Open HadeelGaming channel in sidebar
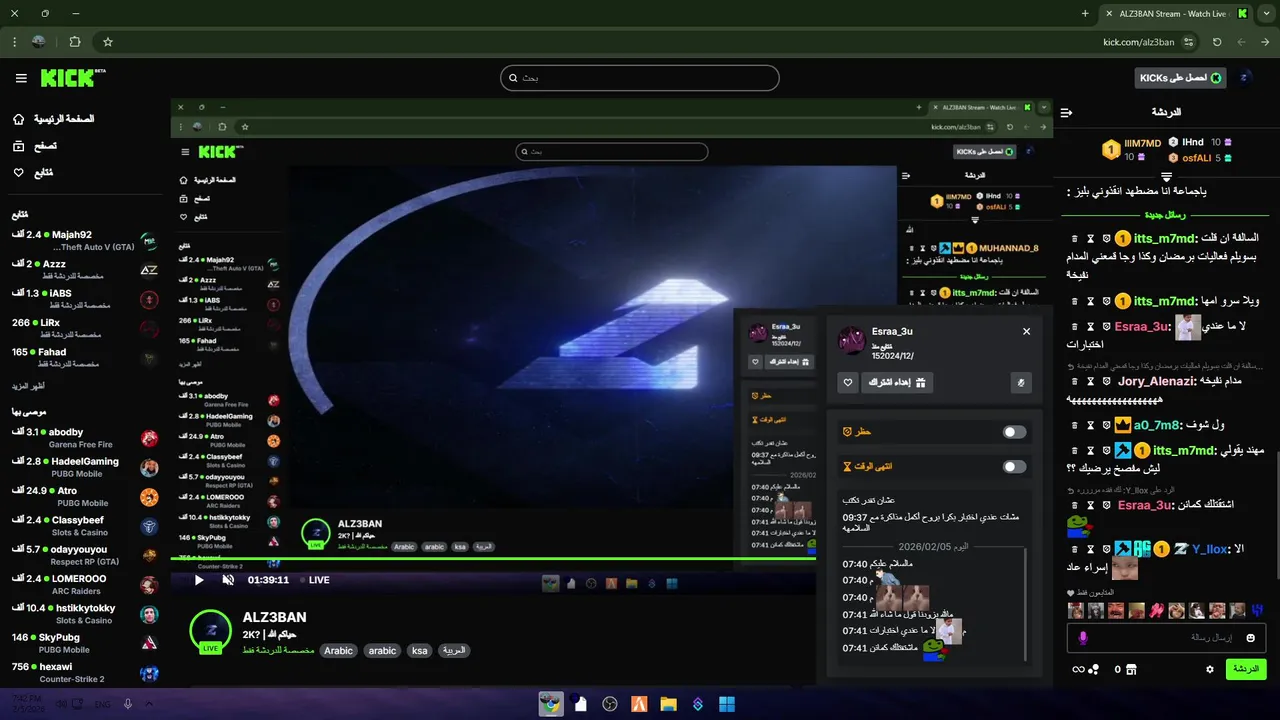 pos(86,468)
